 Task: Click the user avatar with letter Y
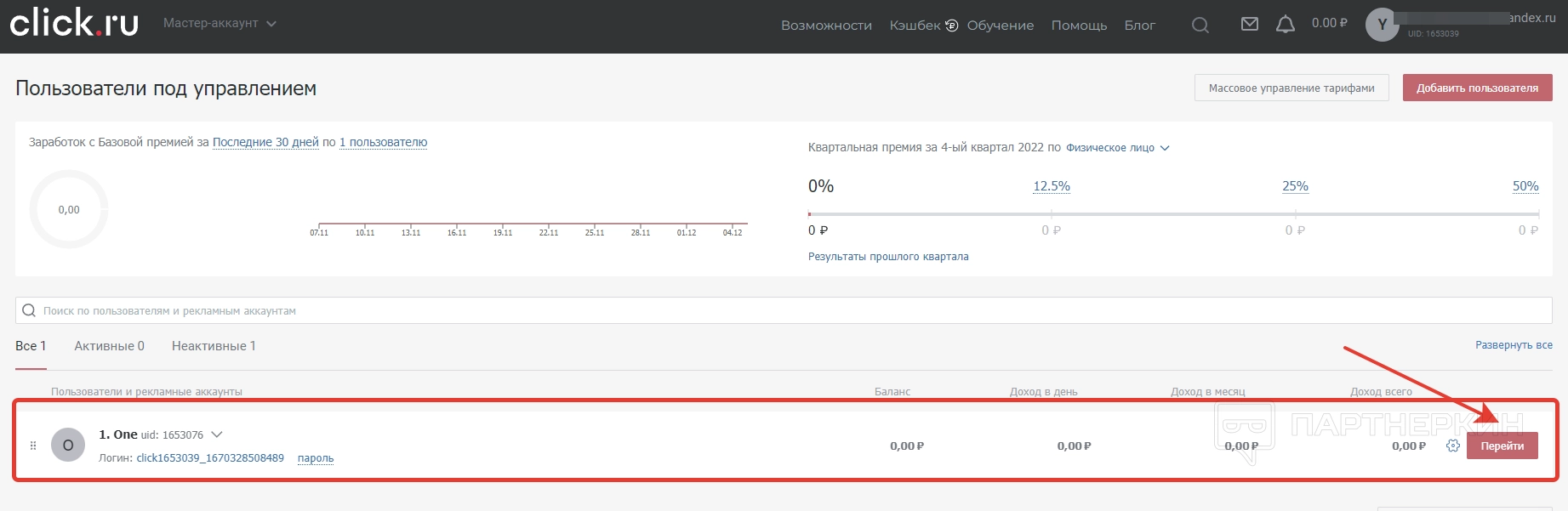pyautogui.click(x=1382, y=25)
